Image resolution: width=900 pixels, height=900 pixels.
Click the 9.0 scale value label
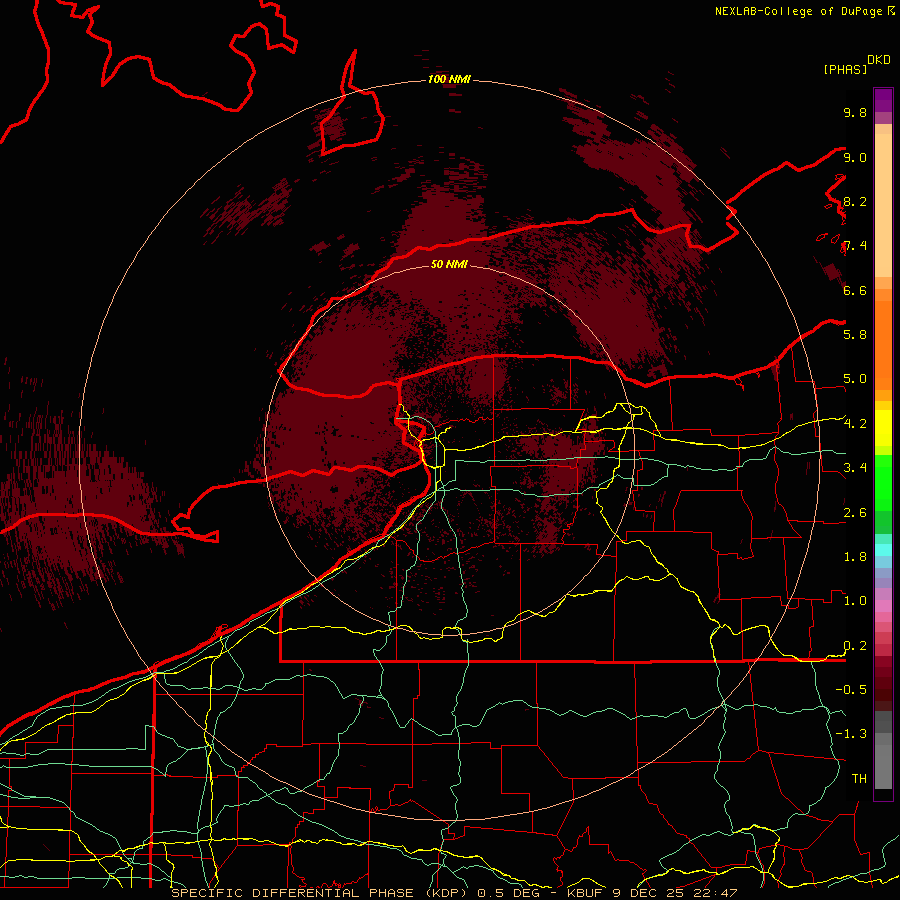(855, 157)
